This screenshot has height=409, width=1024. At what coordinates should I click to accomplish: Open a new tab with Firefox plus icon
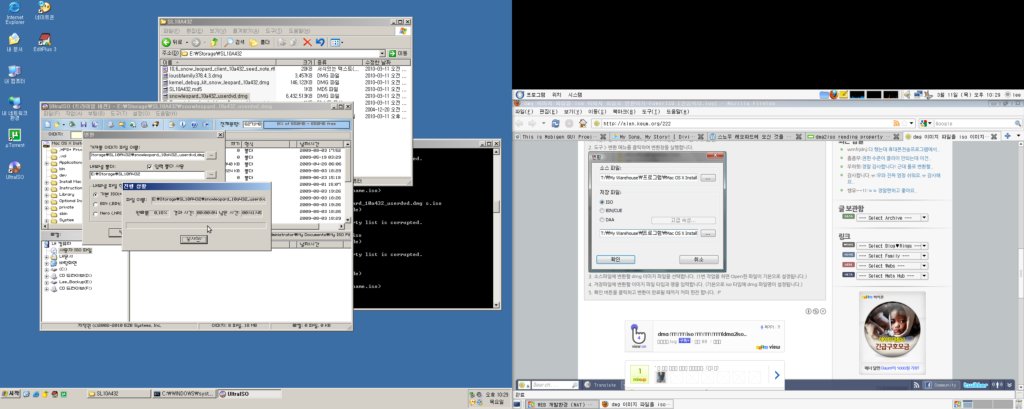[1008, 136]
